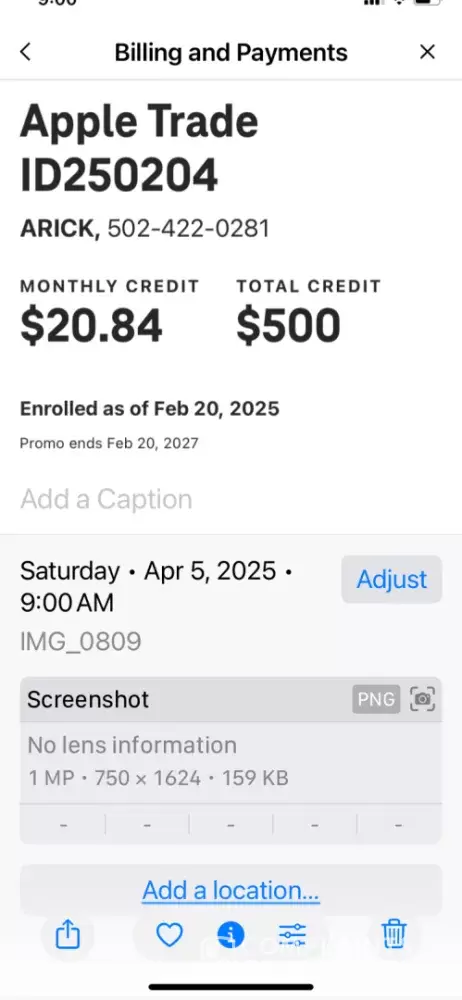Favorite the photo with the heart icon
The height and width of the screenshot is (1000, 462).
tap(170, 936)
